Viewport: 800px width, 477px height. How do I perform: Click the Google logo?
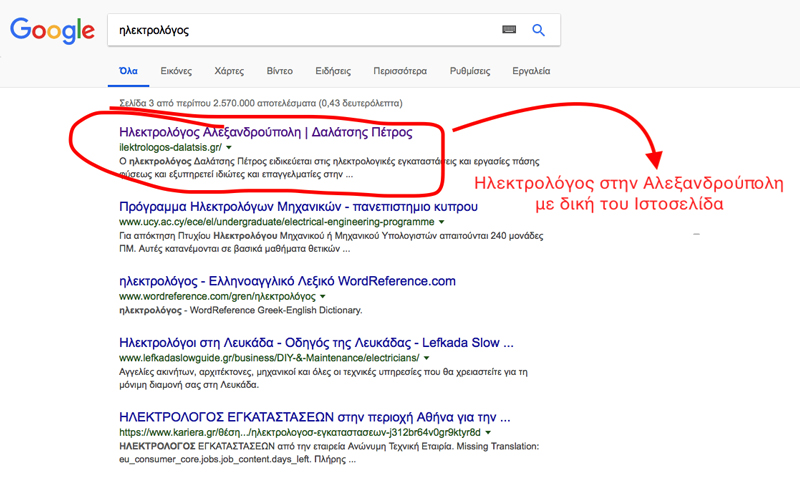[x=51, y=31]
